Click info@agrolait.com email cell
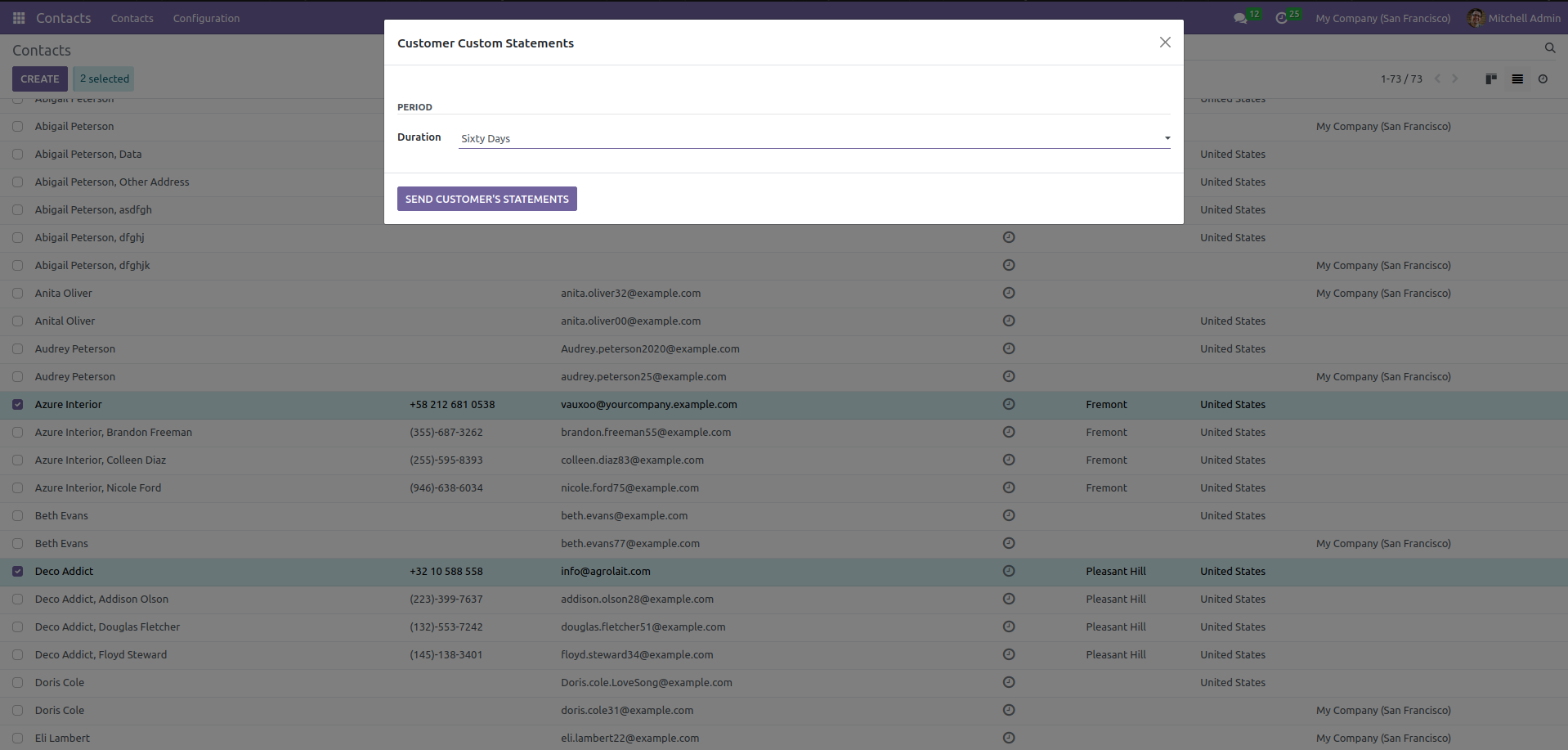 click(606, 571)
